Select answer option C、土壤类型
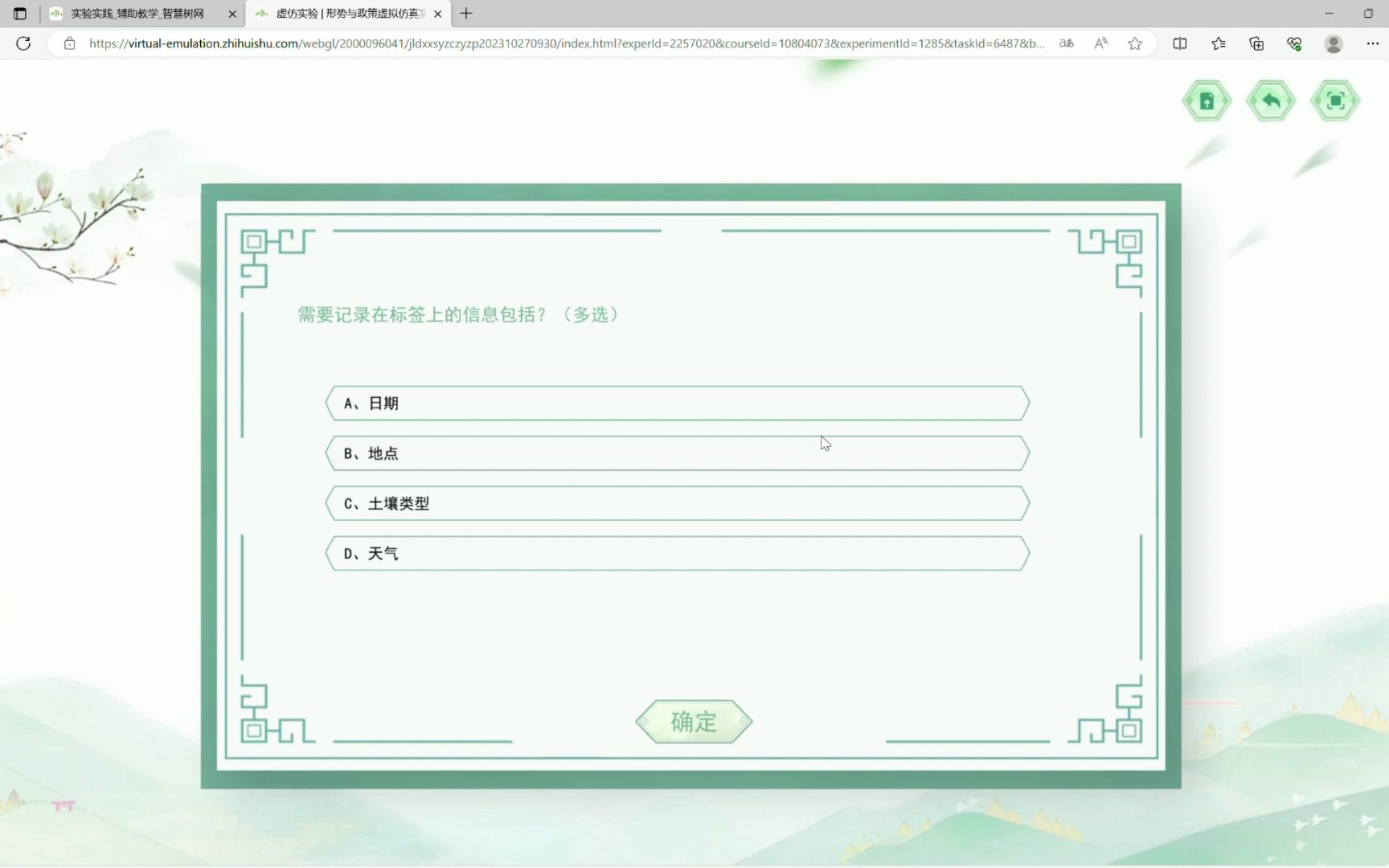 tap(677, 503)
